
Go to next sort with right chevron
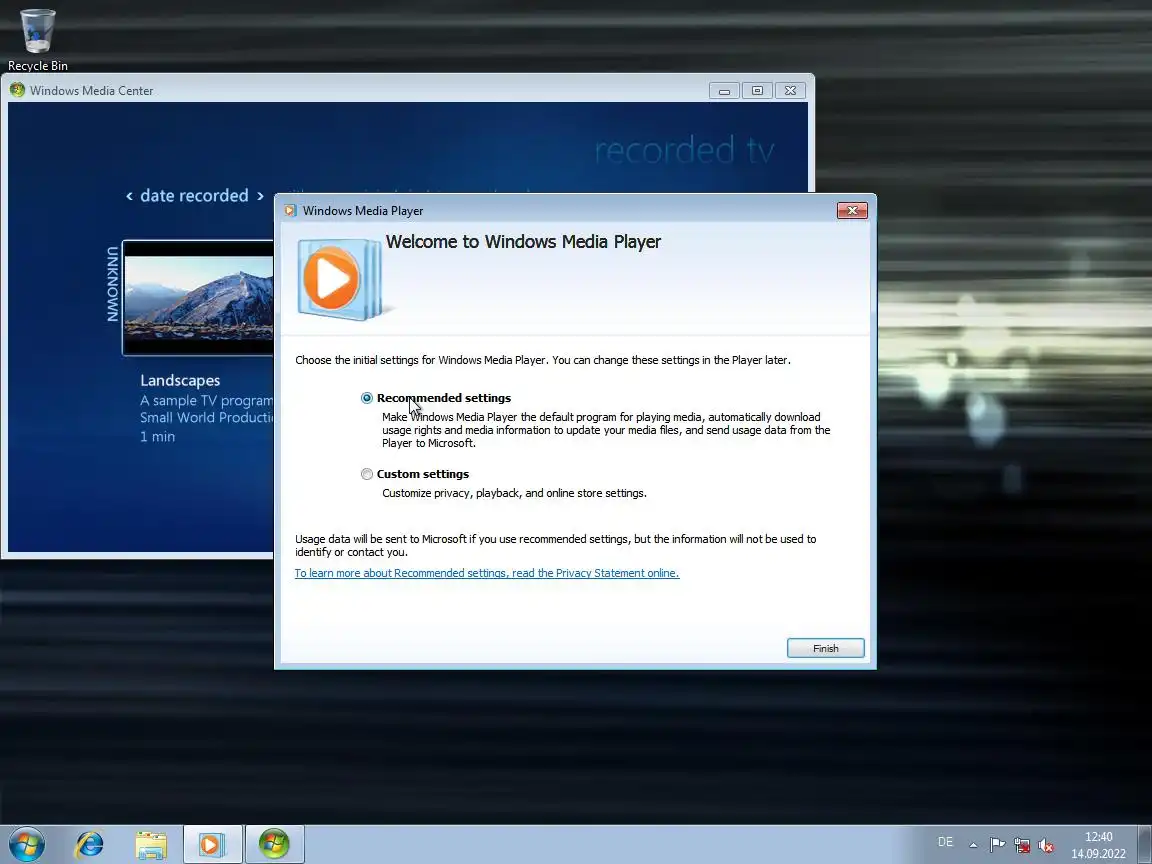(x=260, y=196)
